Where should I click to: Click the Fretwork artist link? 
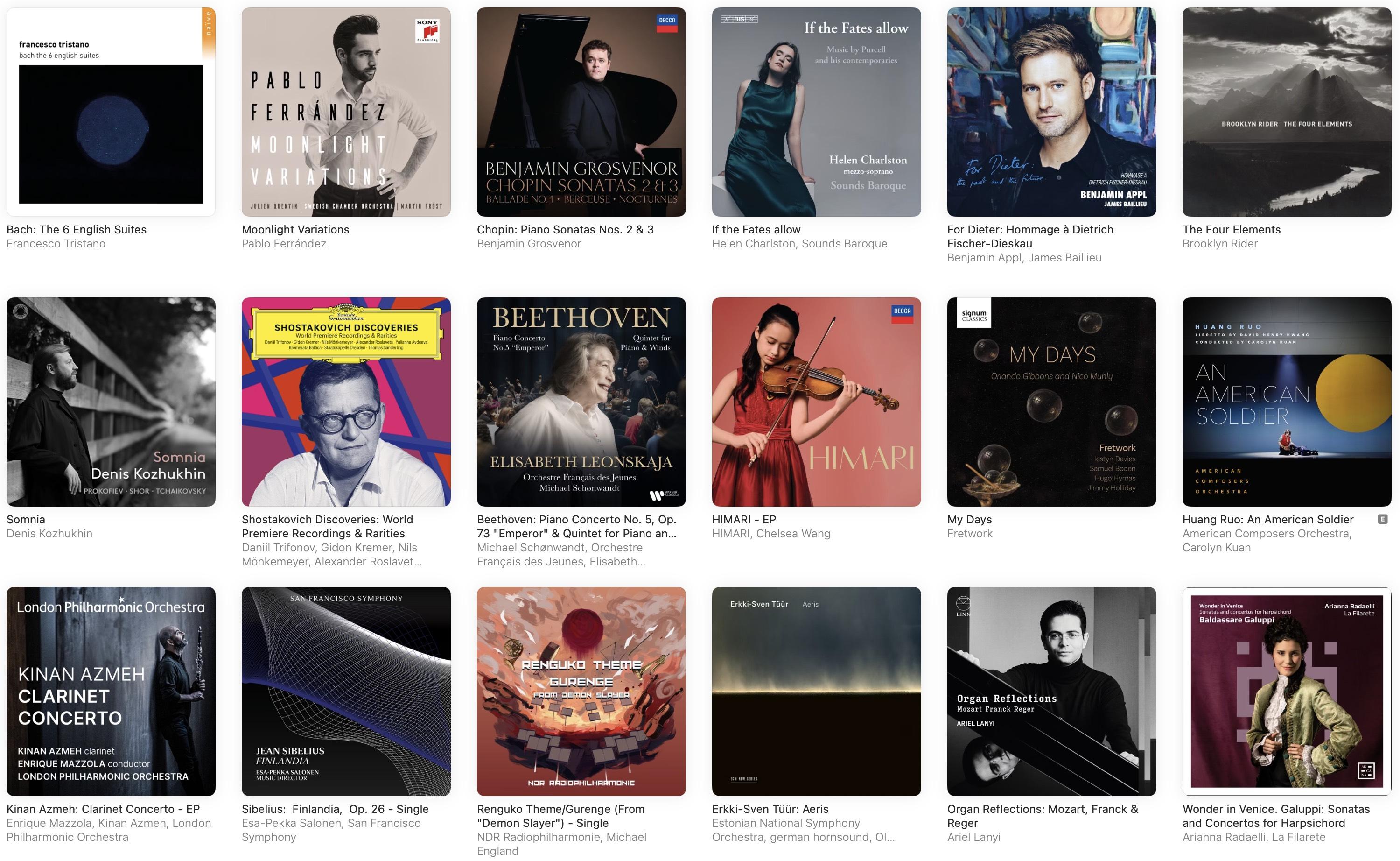pos(970,534)
